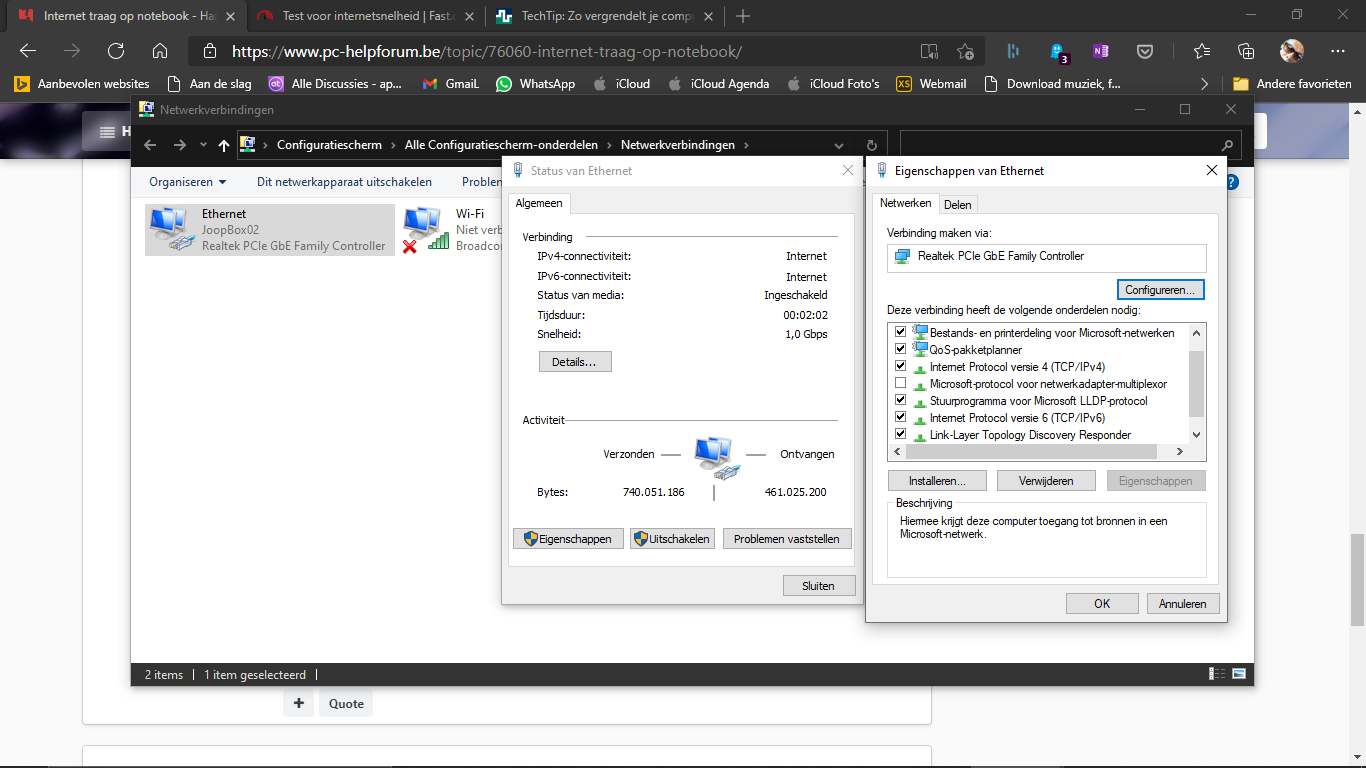1366x768 pixels.
Task: Open the WhatsApp bookmark icon
Action: coord(503,84)
